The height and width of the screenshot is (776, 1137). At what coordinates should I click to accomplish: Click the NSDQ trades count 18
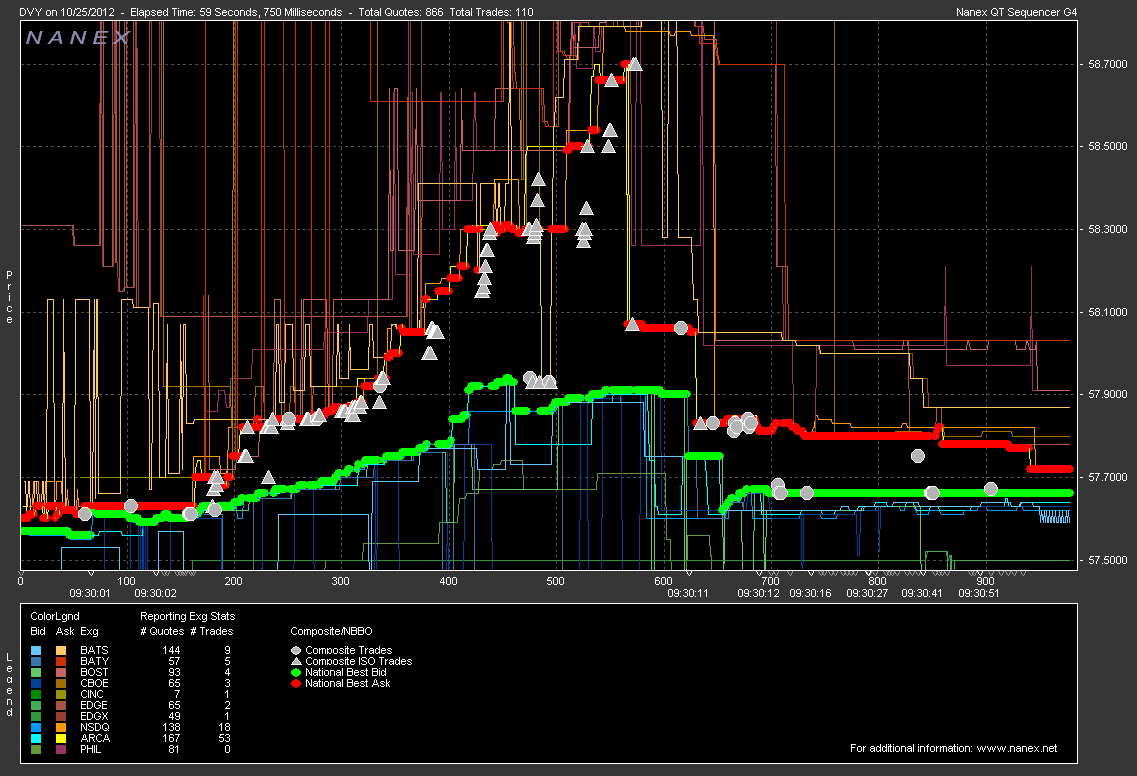(224, 727)
